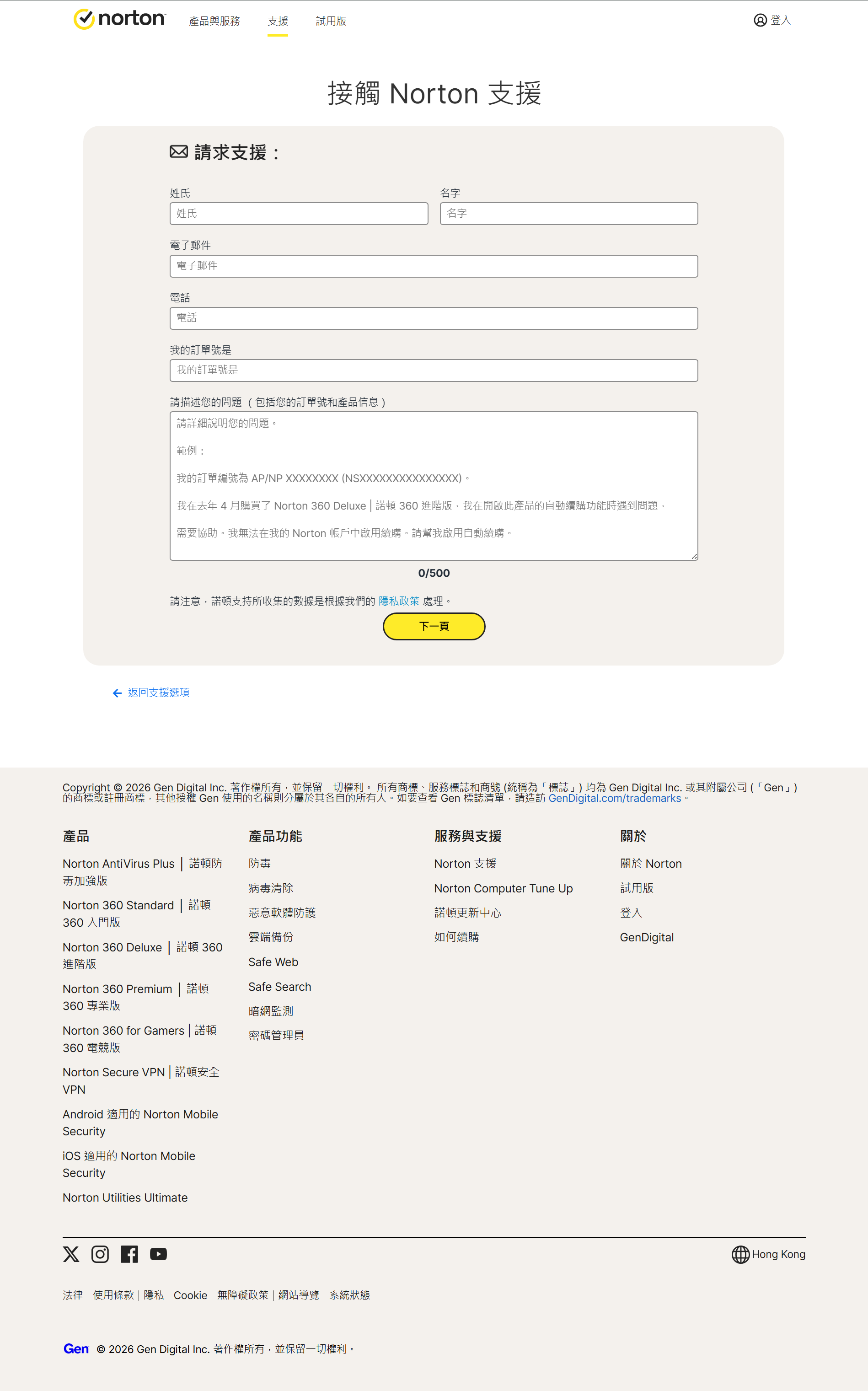Open the 隱私政策 link
Screen dimensions: 868x1391
point(399,601)
